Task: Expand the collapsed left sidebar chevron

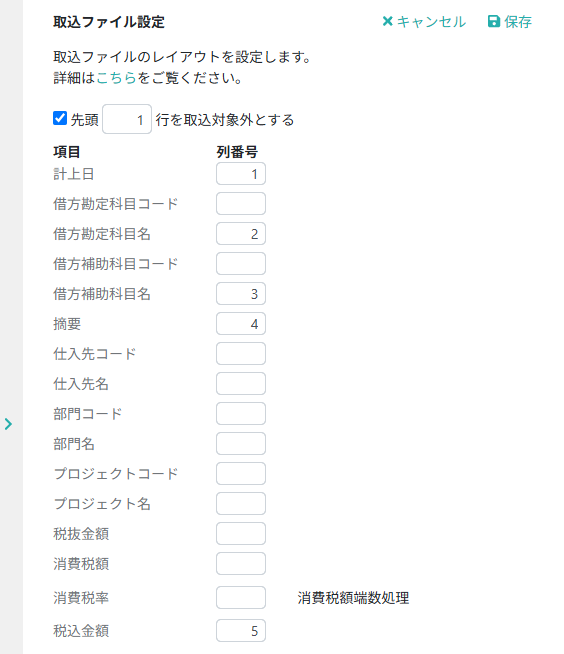Action: click(8, 424)
